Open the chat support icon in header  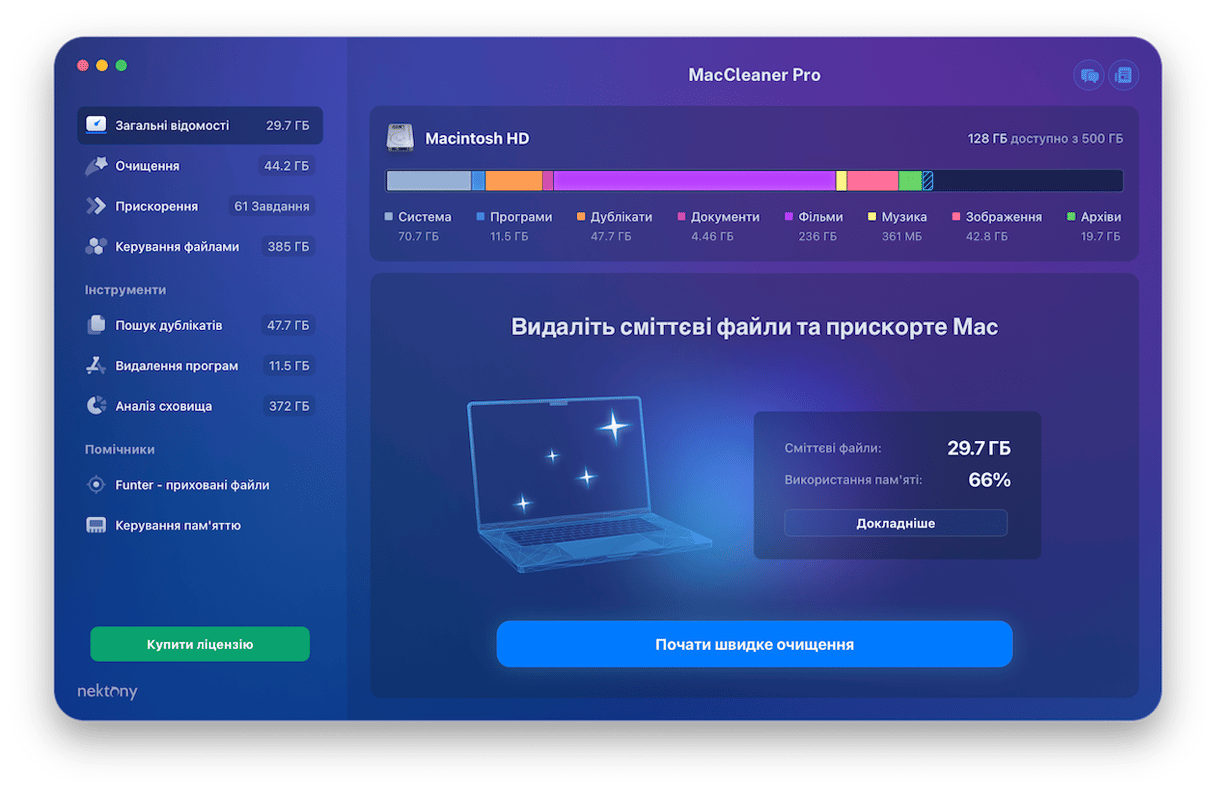click(1089, 75)
